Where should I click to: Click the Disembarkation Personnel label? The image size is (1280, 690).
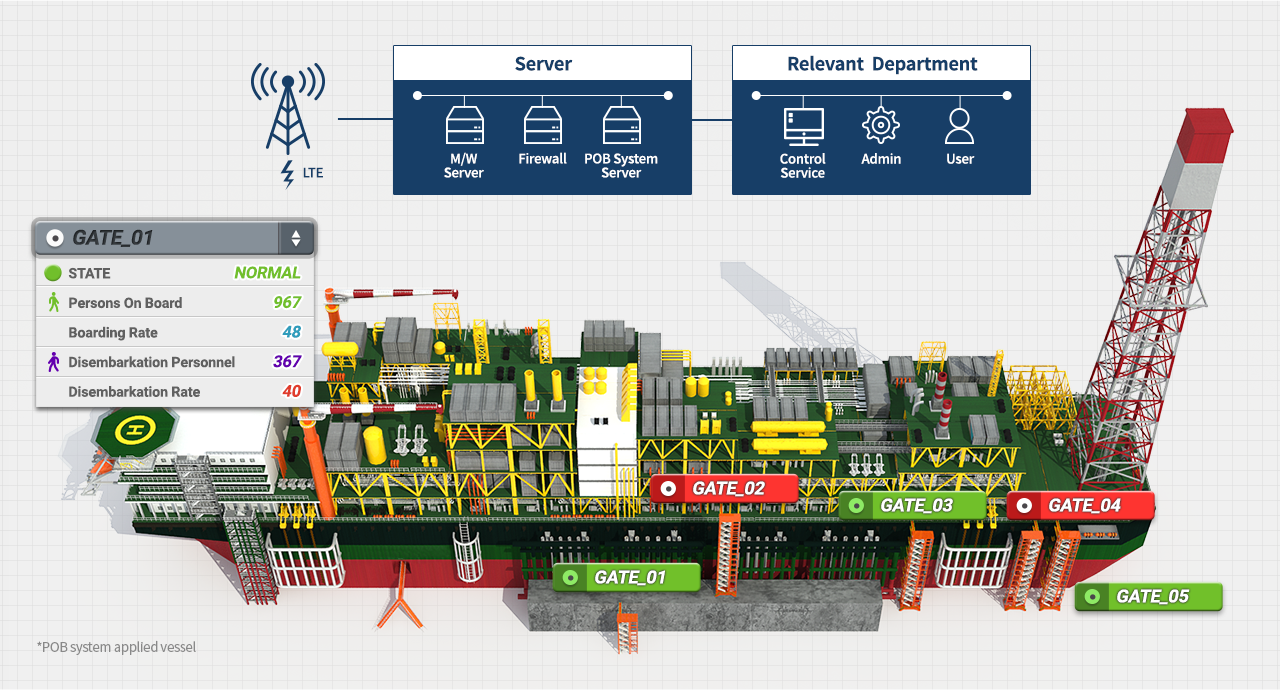click(x=152, y=362)
